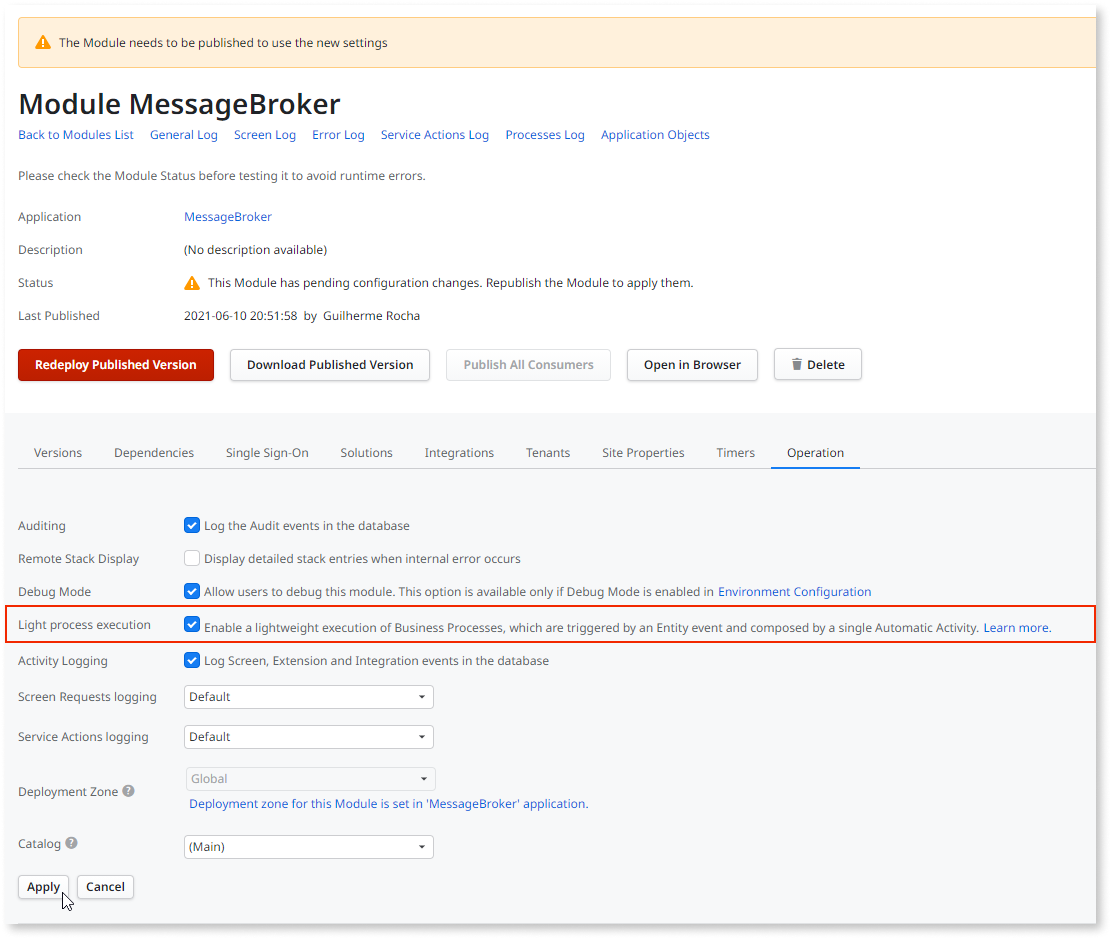Click the Redeploy Published Version button
1111x939 pixels.
(115, 365)
